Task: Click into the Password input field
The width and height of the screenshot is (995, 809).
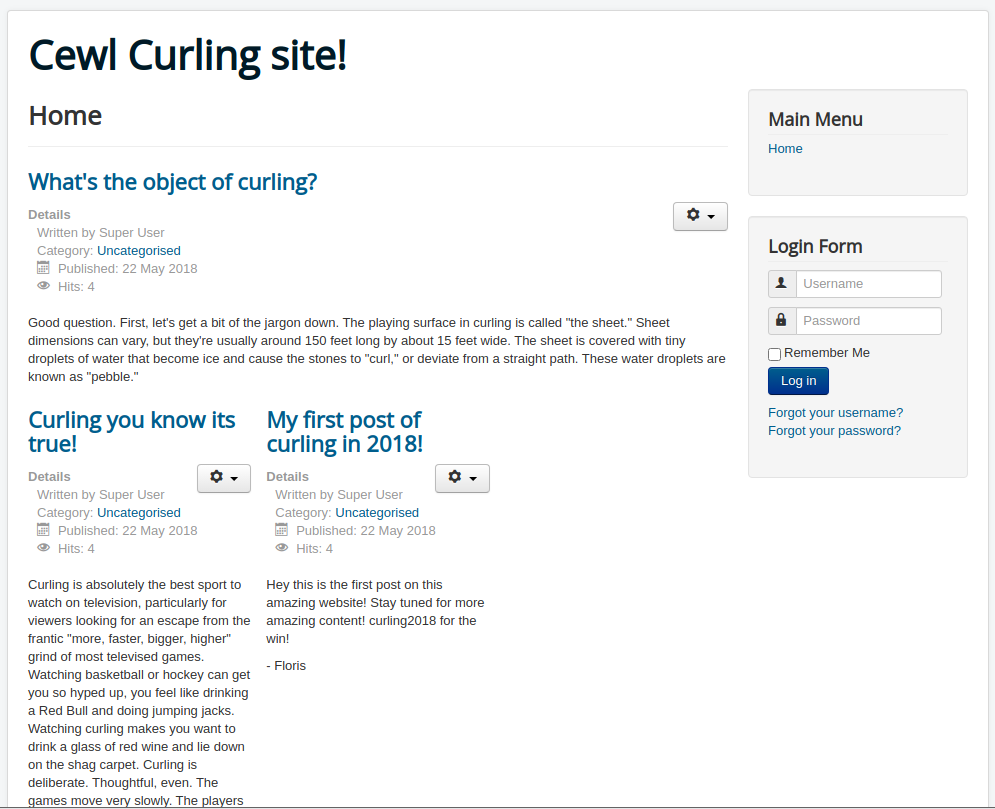Action: pos(869,320)
